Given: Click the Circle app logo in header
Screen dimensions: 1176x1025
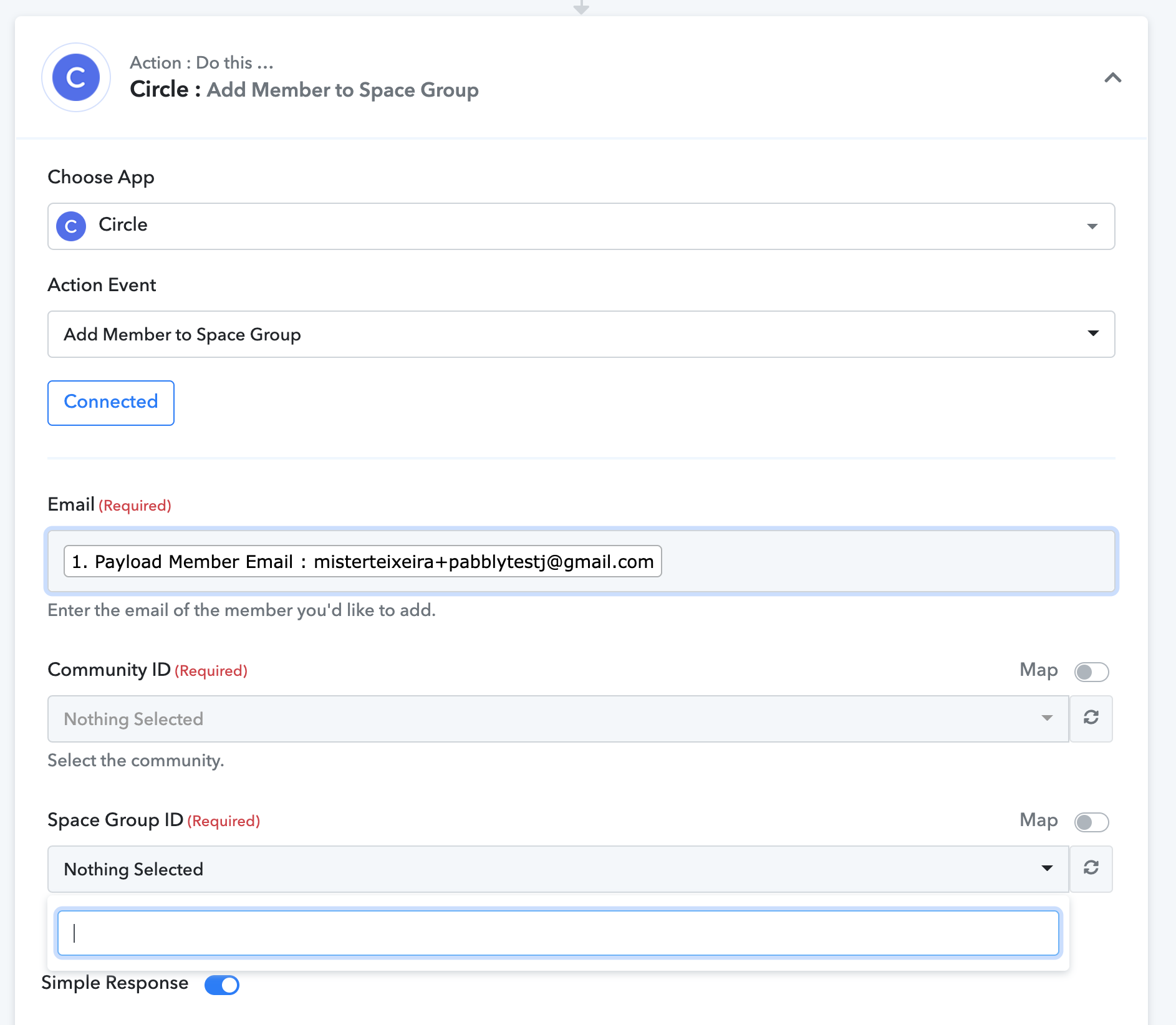Looking at the screenshot, I should click(x=76, y=77).
